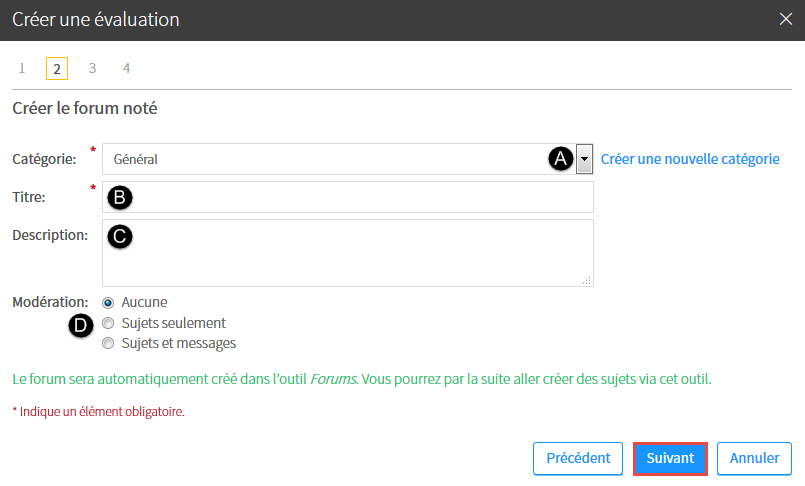Screen dimensions: 805x486
Task: Close the Créer une évaluation dialog
Action: click(785, 20)
